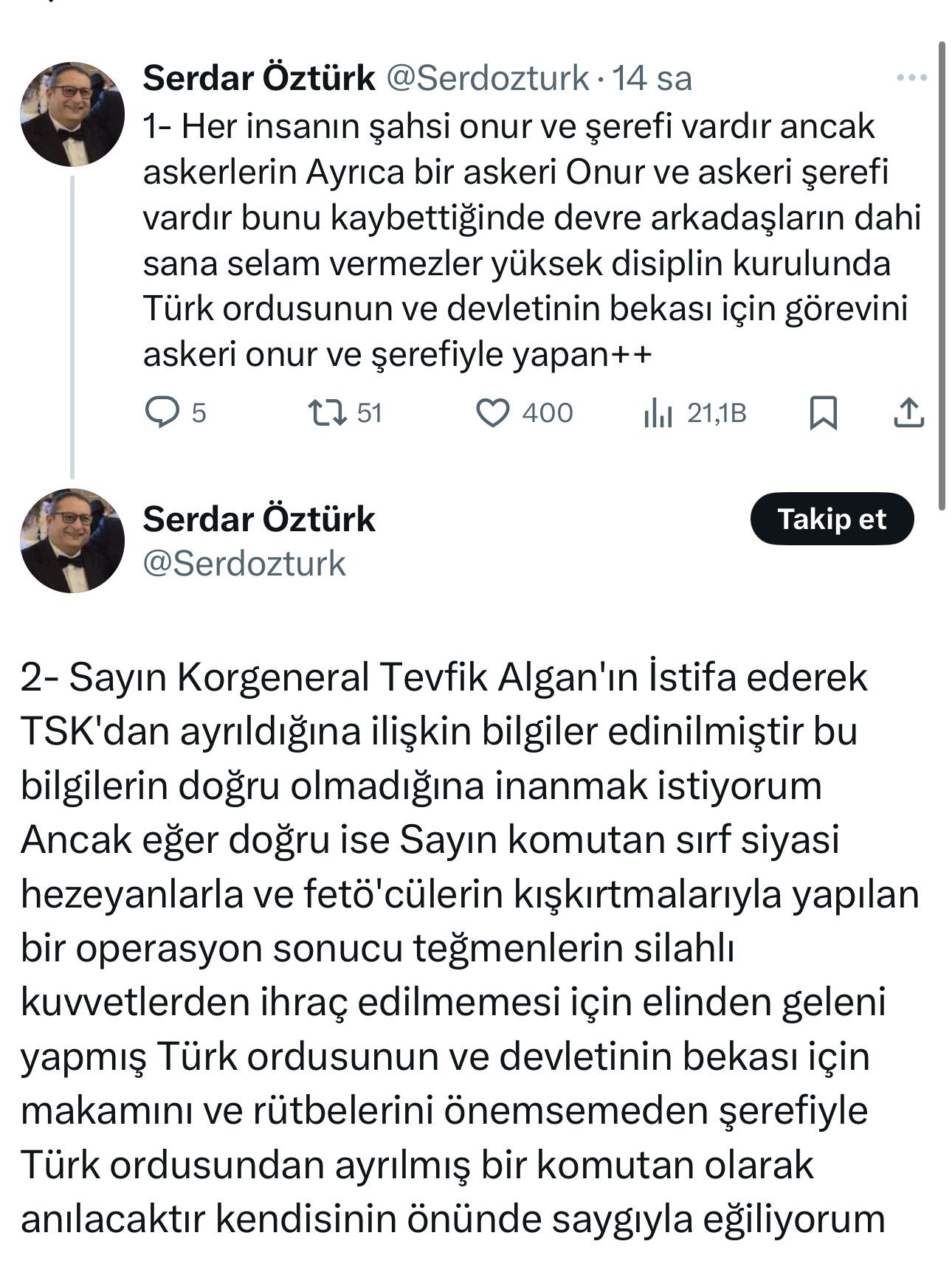Click Serdar Öztürk name beside Takip et

[258, 519]
